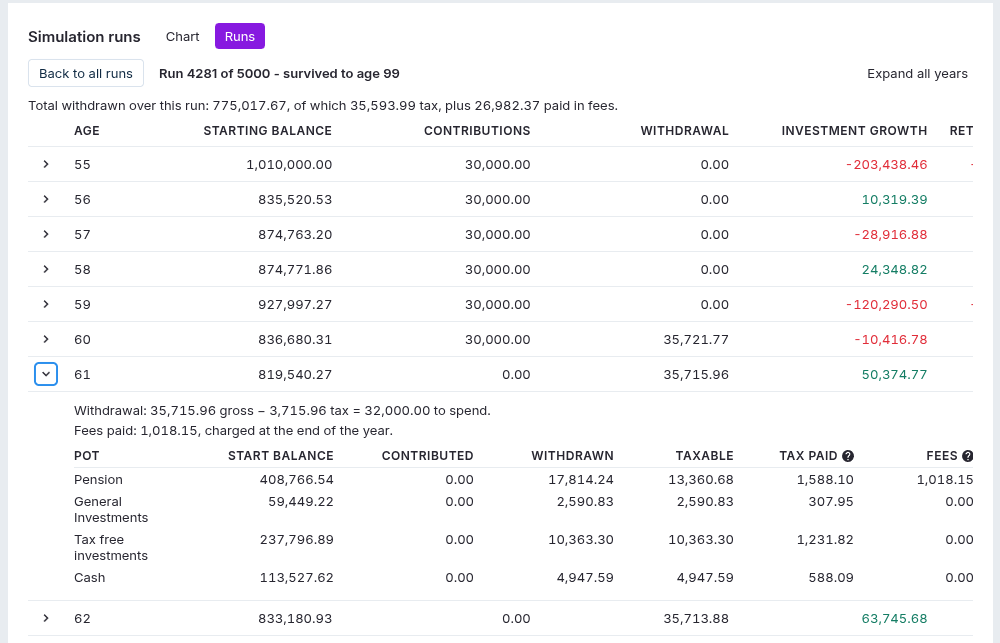Screen dimensions: 1000x643
Task: Expand the age 57 row chevron
Action: point(46,235)
